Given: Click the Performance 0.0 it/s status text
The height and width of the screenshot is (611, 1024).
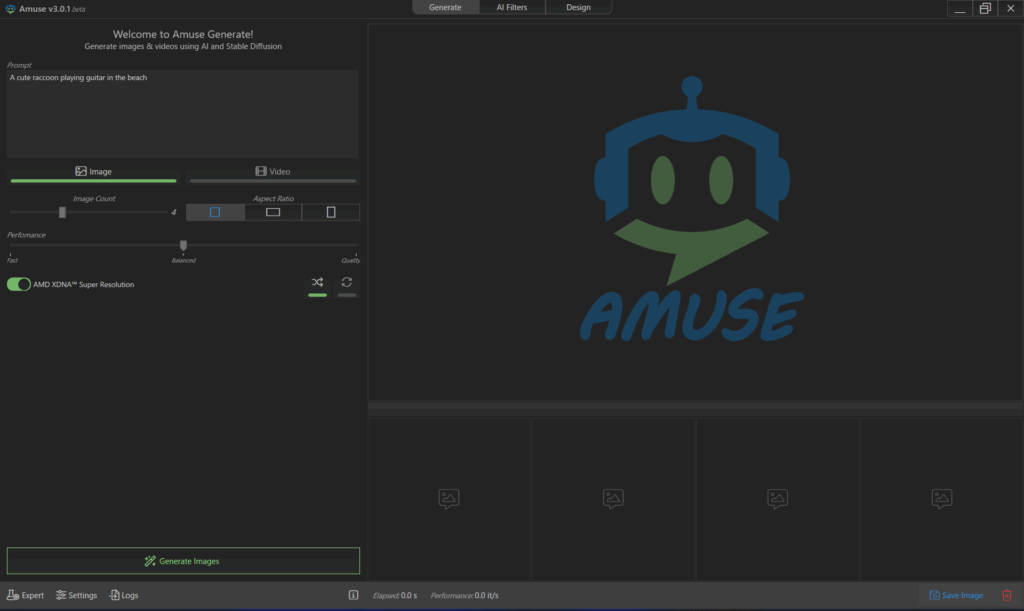Looking at the screenshot, I should [464, 595].
